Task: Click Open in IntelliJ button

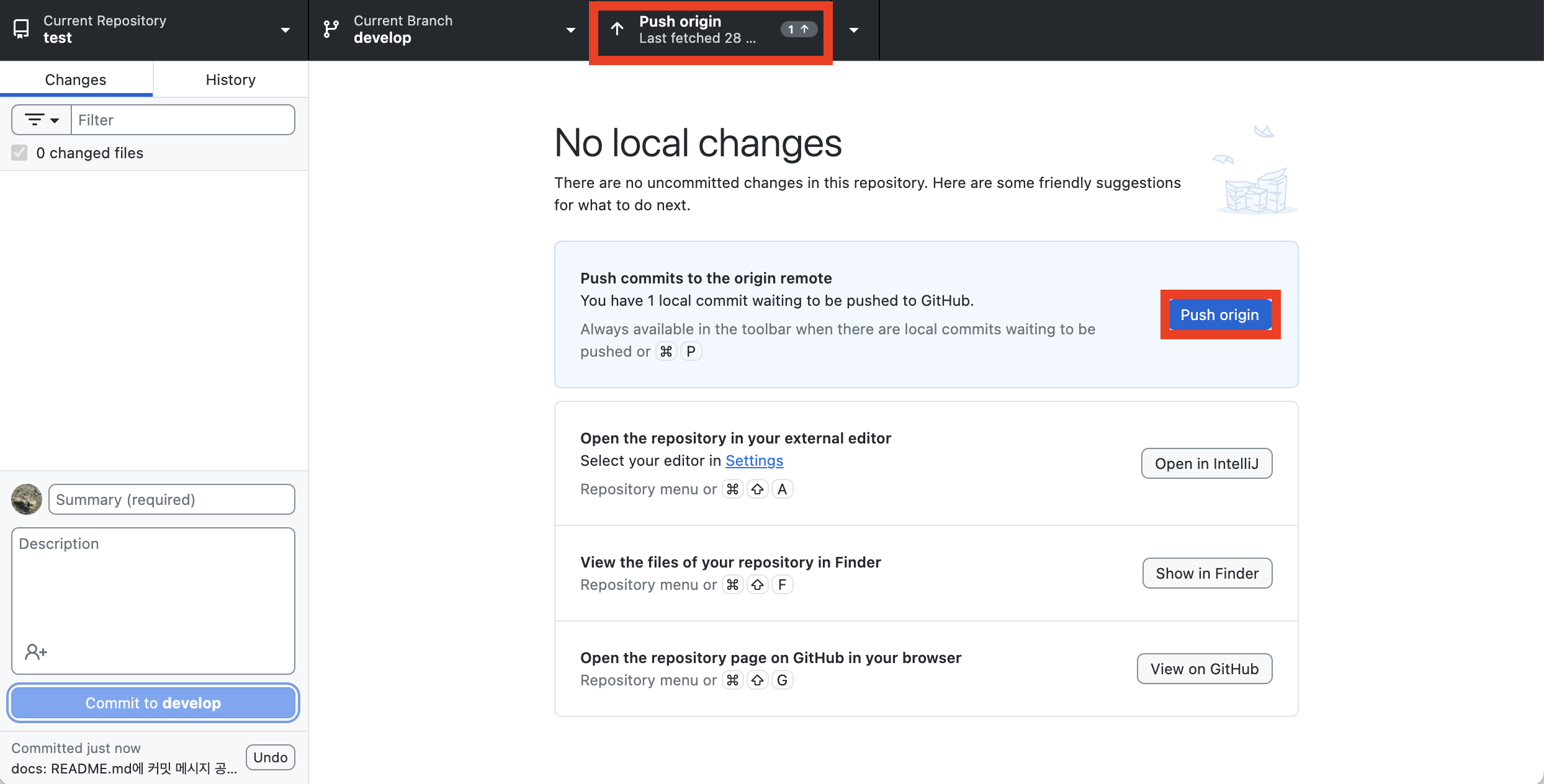Action: [1206, 463]
